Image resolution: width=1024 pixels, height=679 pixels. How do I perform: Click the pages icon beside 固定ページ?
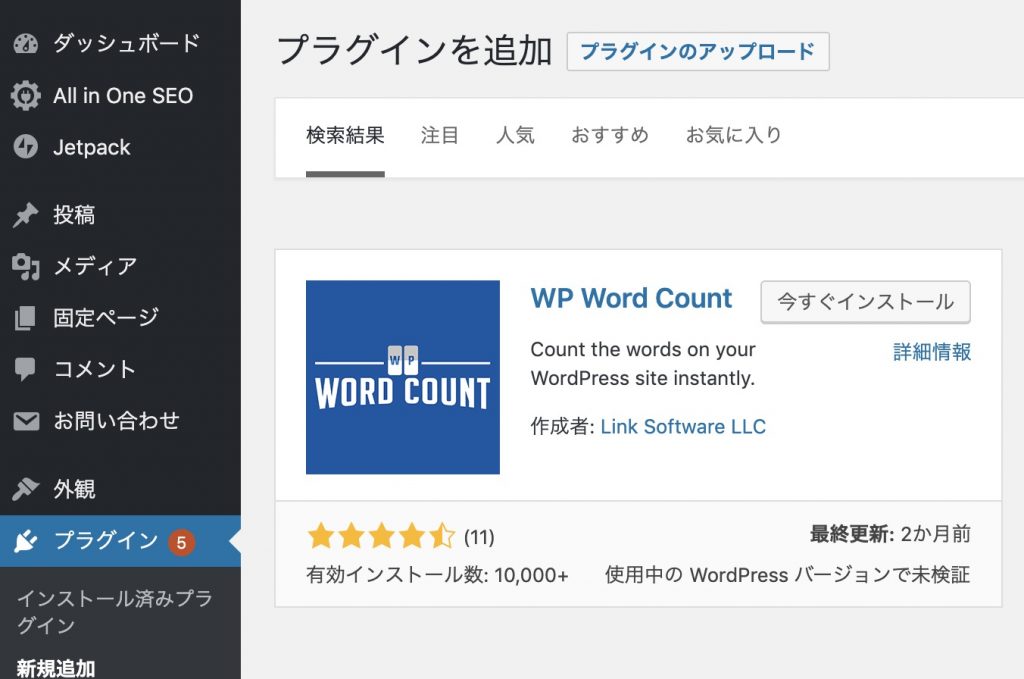(25, 318)
